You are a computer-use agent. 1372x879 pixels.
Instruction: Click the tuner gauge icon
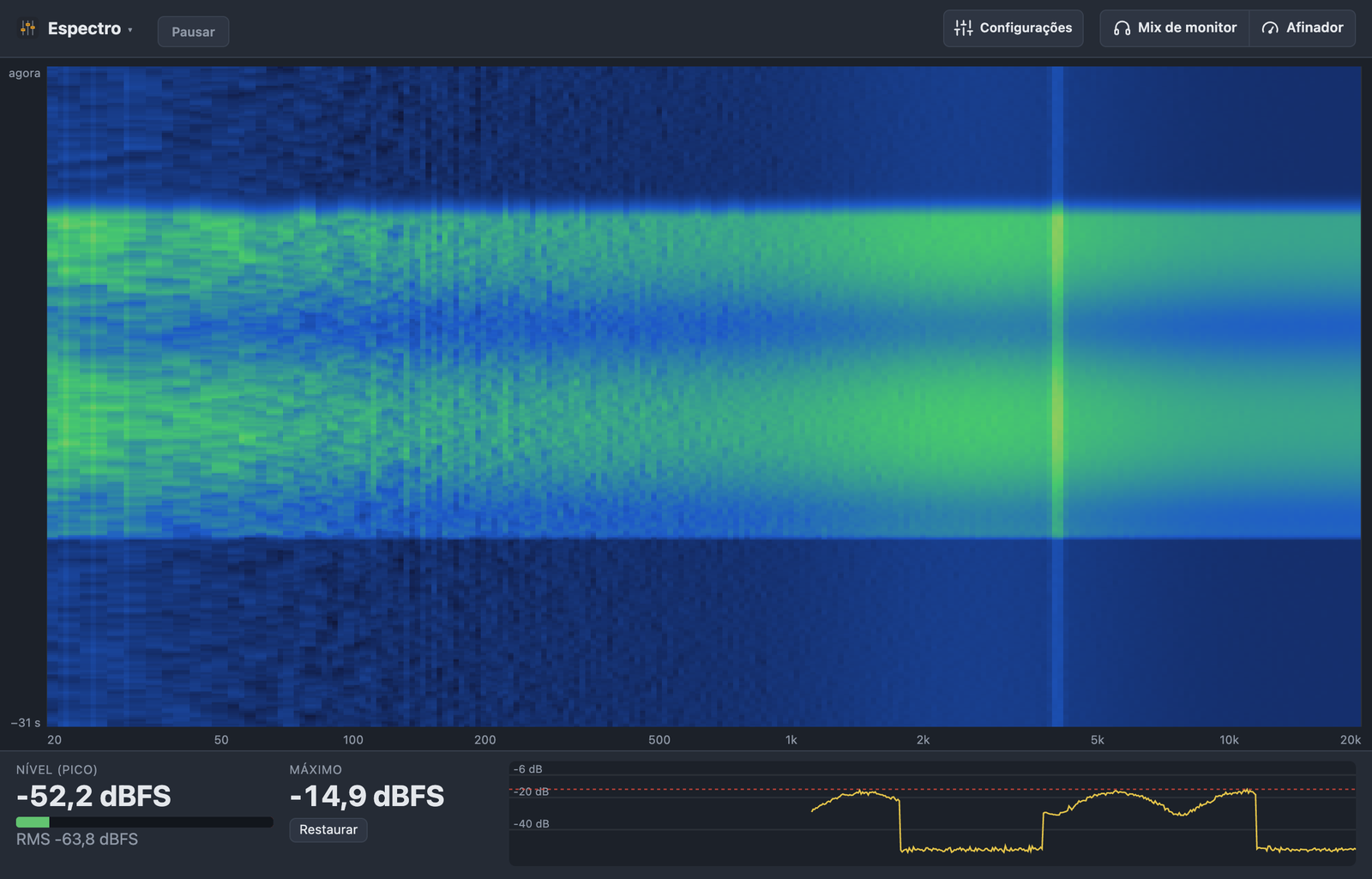click(1270, 28)
